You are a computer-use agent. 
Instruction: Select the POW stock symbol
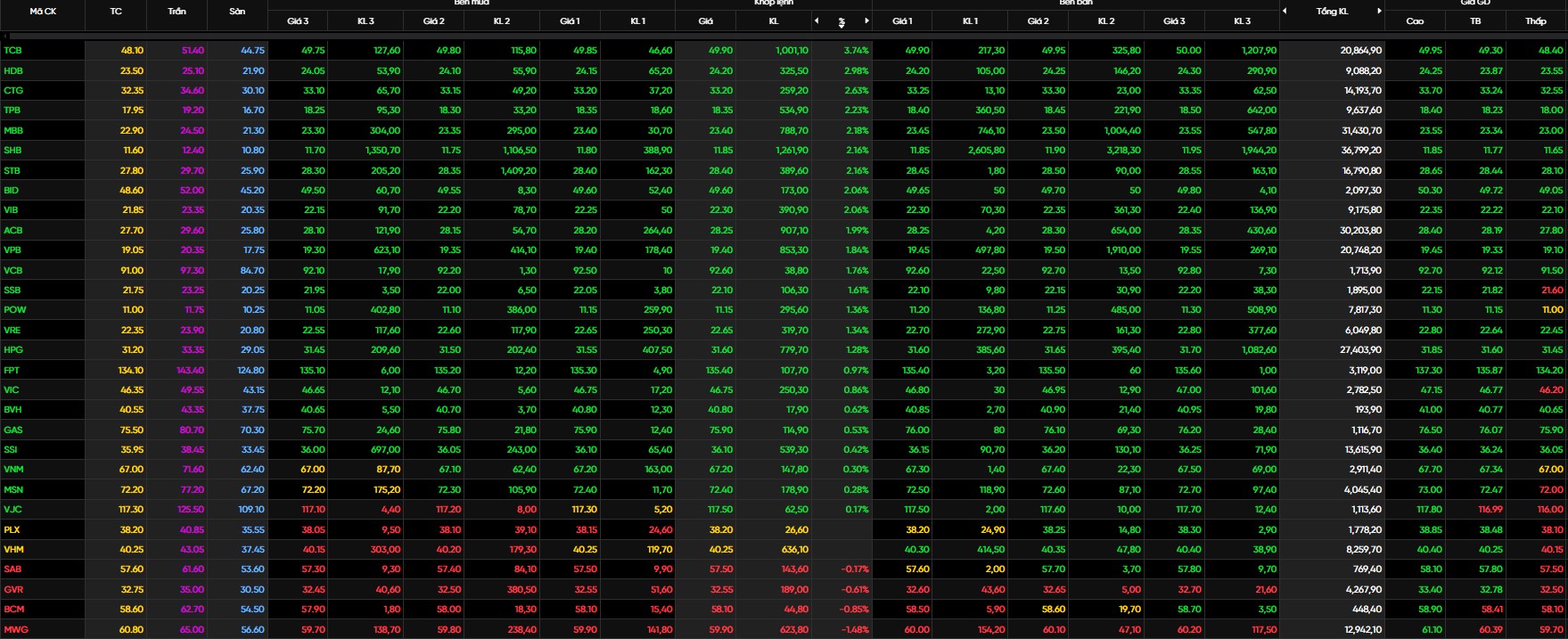pos(13,309)
